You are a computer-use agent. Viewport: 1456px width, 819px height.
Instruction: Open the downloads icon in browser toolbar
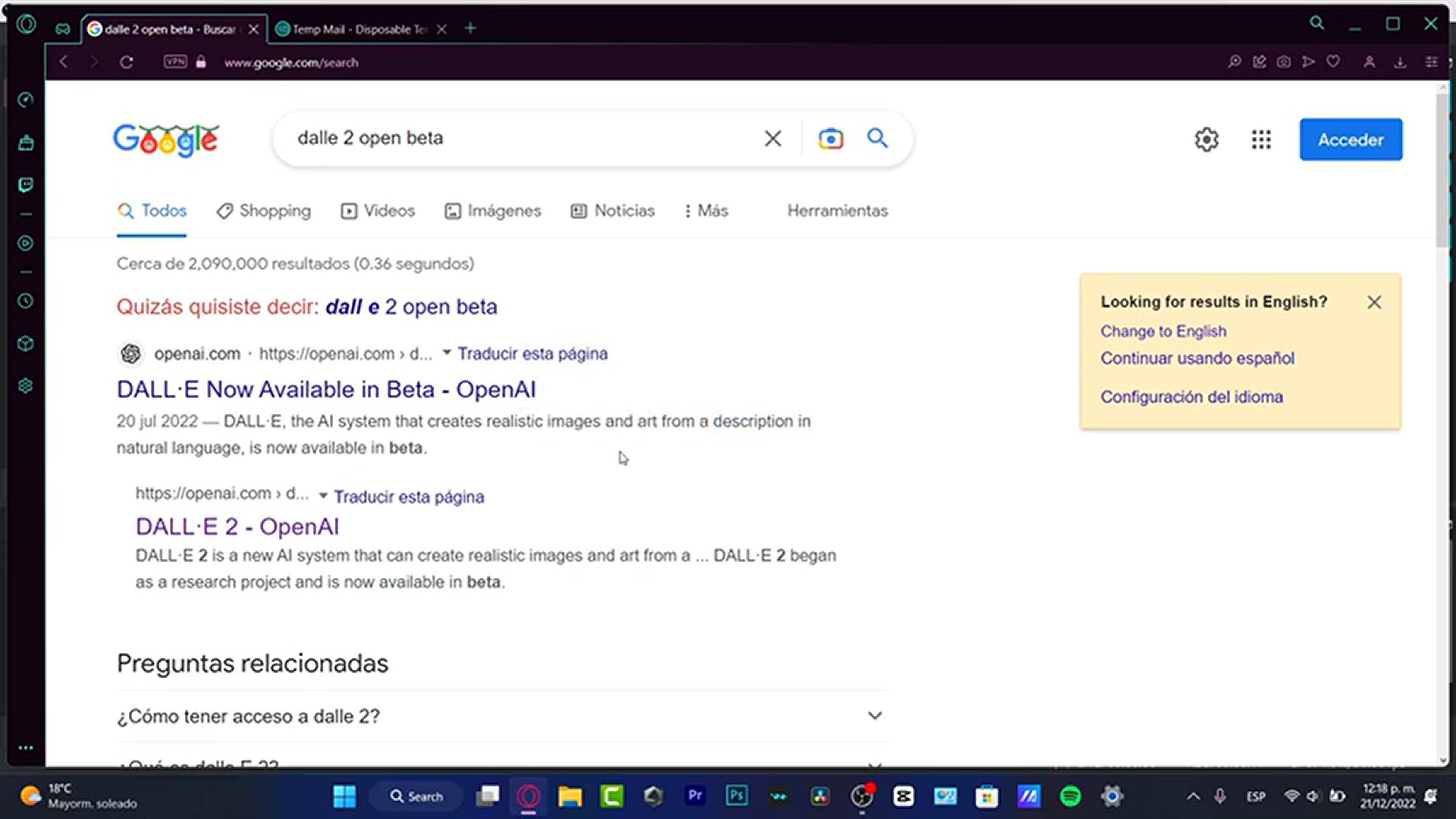(x=1401, y=62)
